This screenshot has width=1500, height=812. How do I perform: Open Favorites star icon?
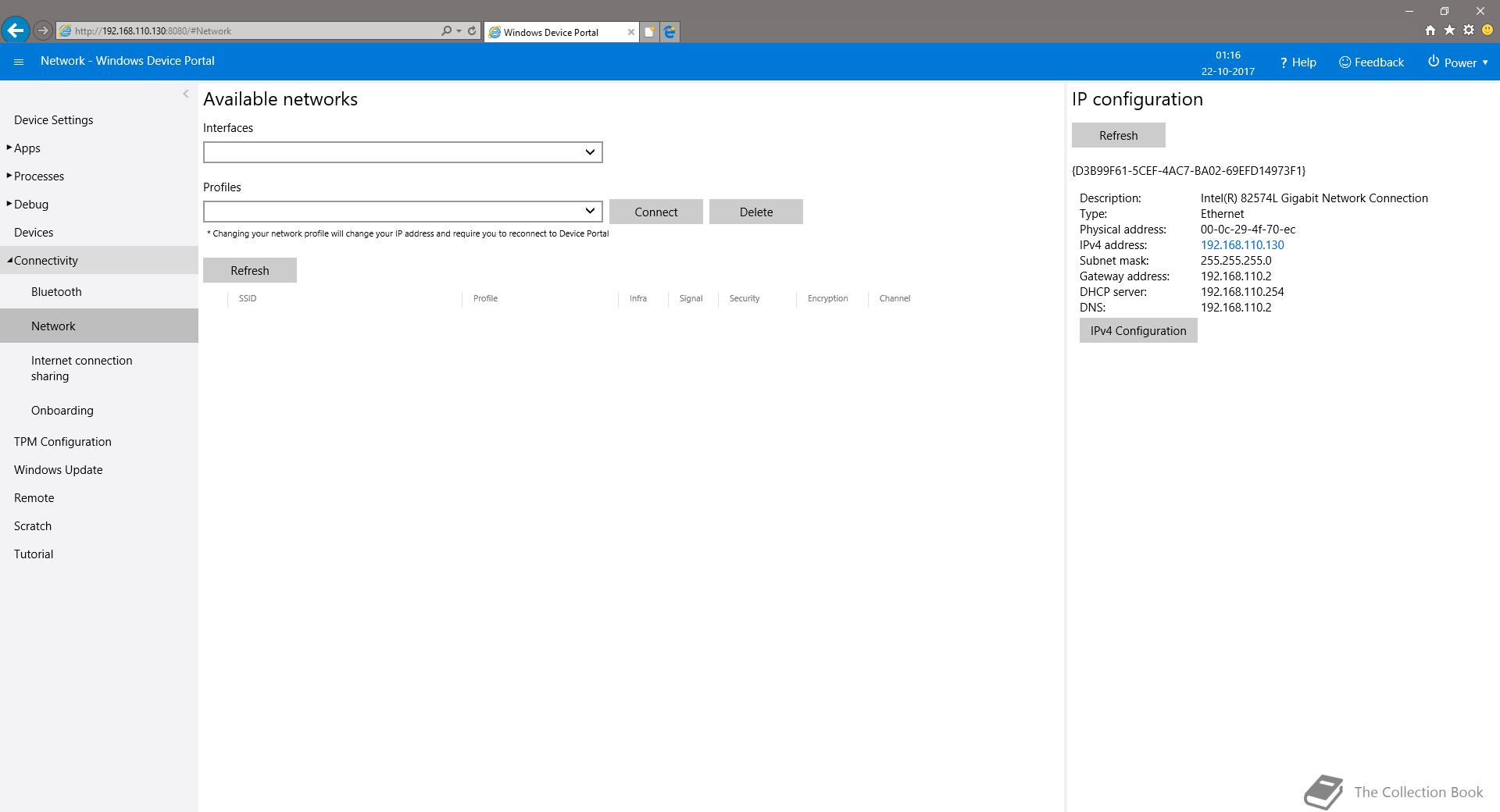[1449, 30]
